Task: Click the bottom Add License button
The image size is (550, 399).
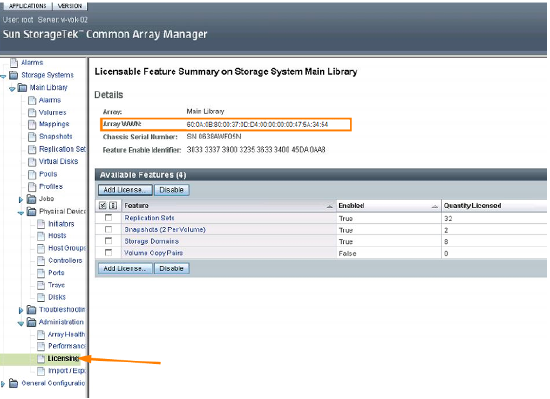Action: click(x=125, y=269)
